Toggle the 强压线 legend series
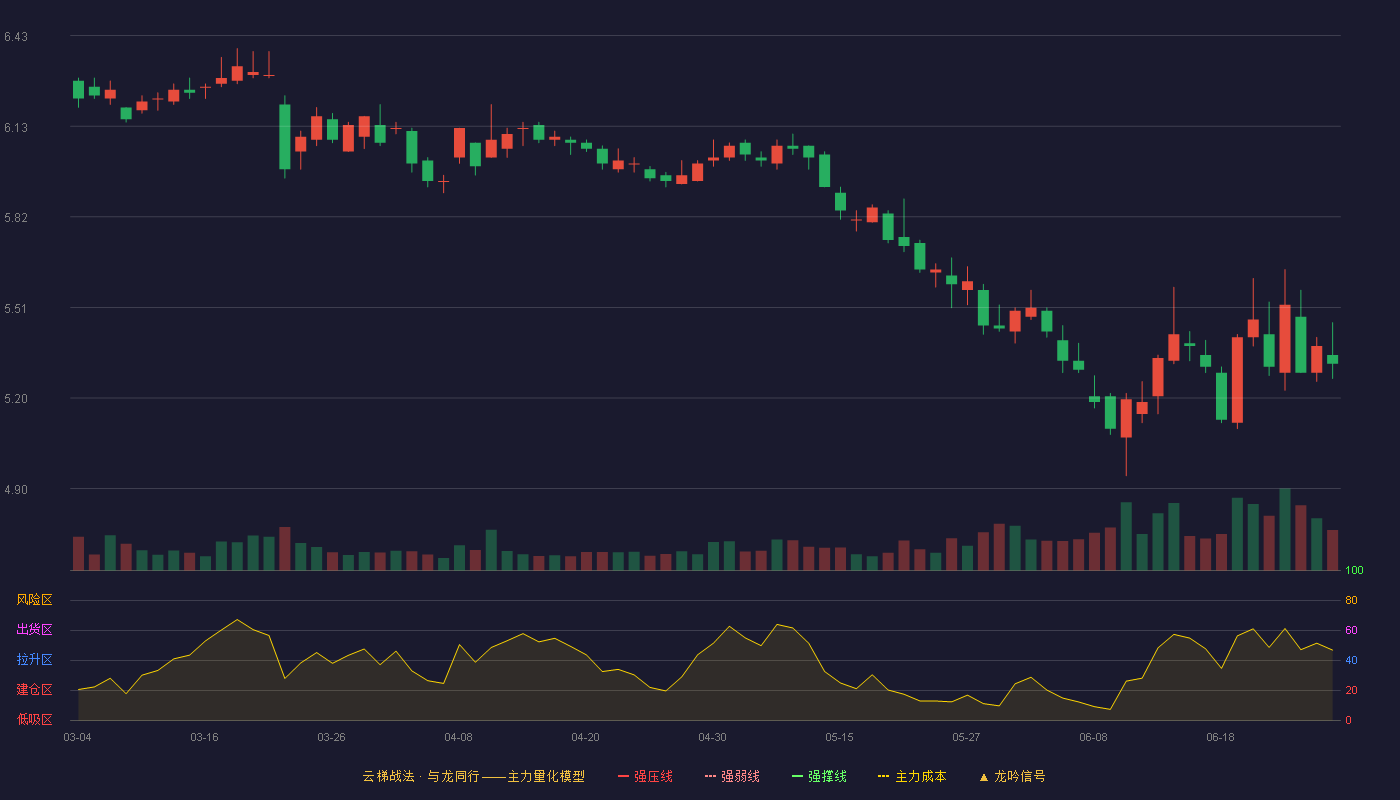 click(645, 776)
